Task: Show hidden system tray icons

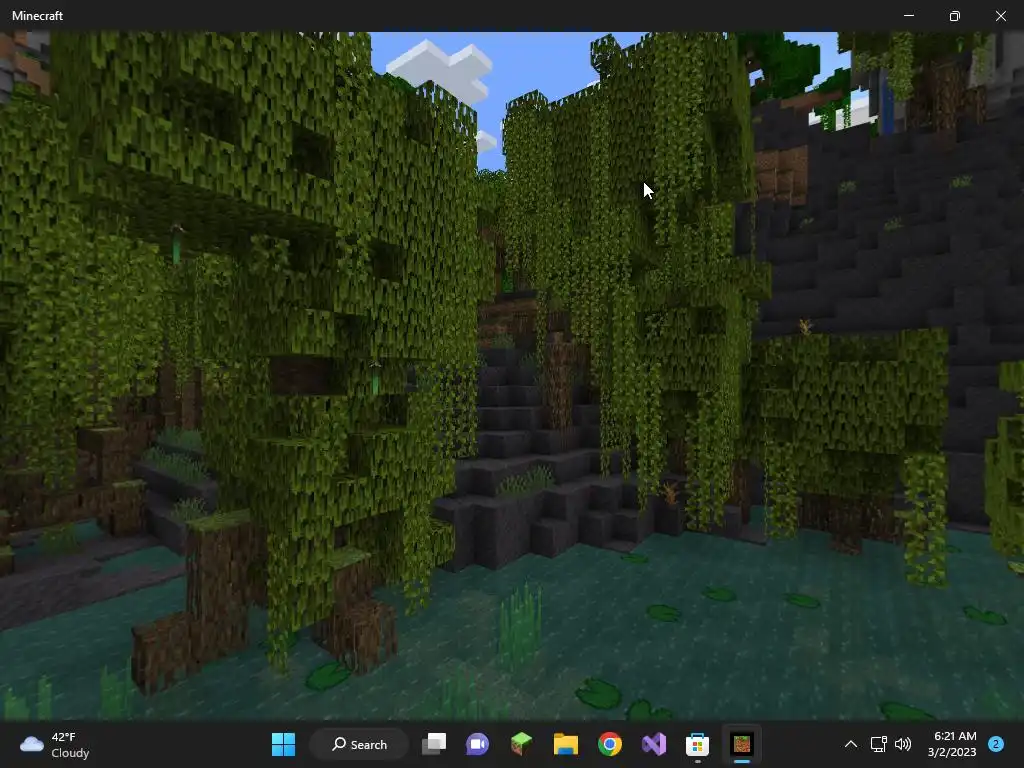Action: click(850, 744)
